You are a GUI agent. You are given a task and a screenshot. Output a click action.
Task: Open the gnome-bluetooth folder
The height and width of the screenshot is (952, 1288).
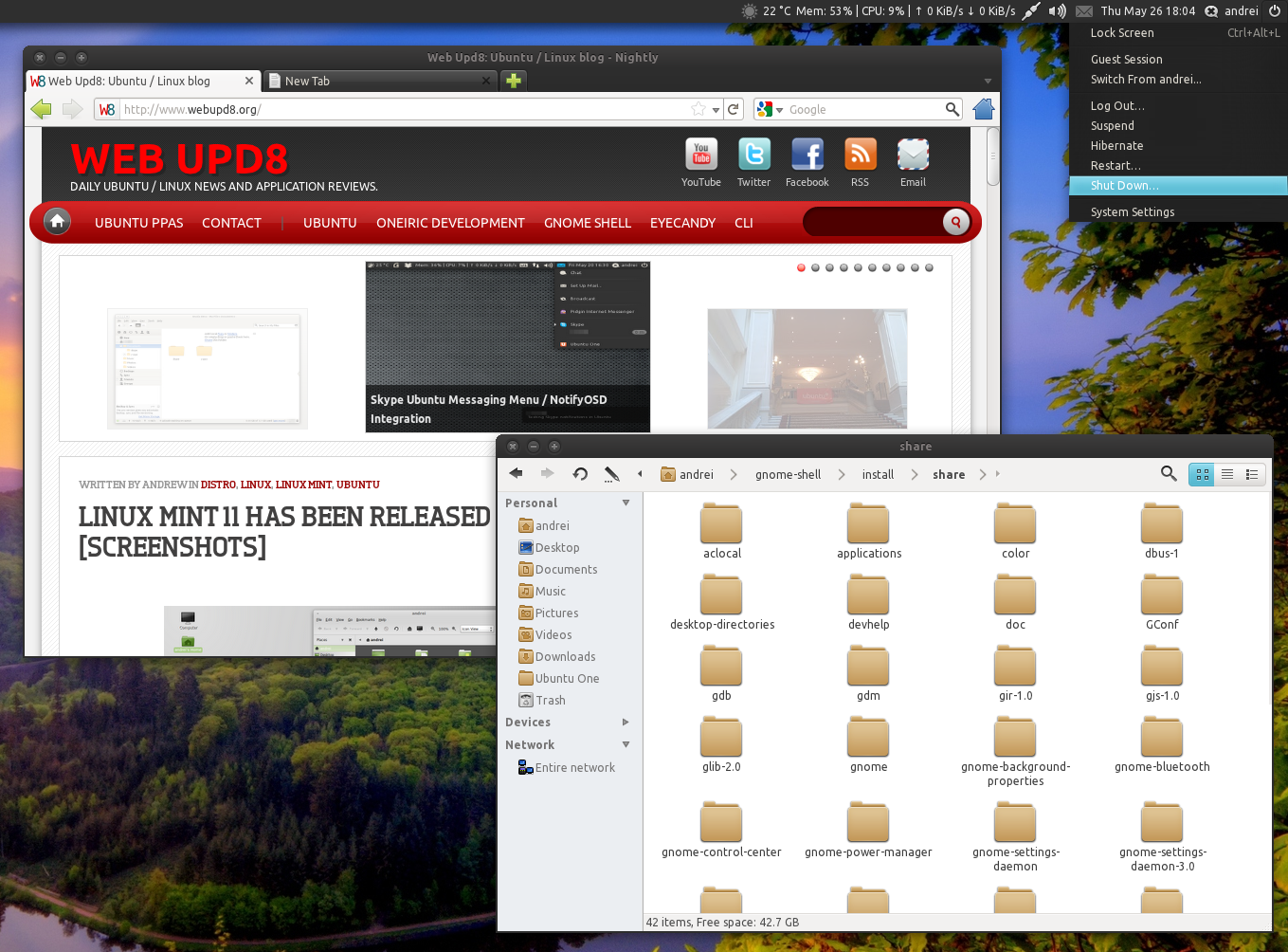point(1162,745)
